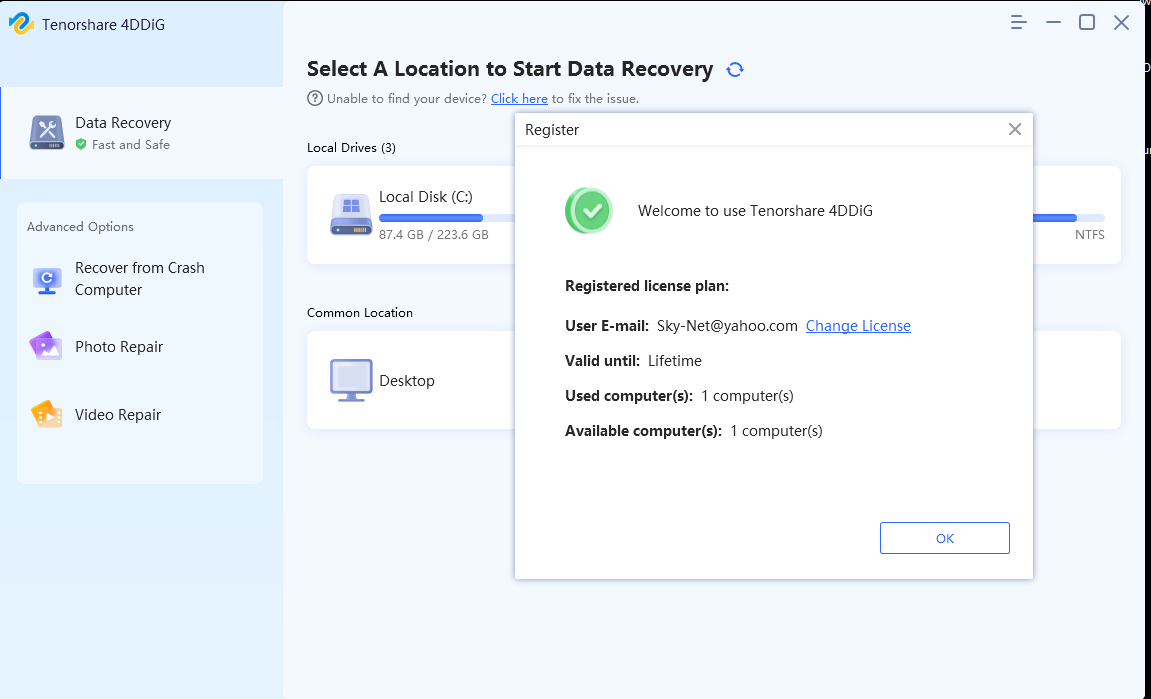Select the Local Disk (C:) drive icon
1151x699 pixels.
click(x=351, y=214)
